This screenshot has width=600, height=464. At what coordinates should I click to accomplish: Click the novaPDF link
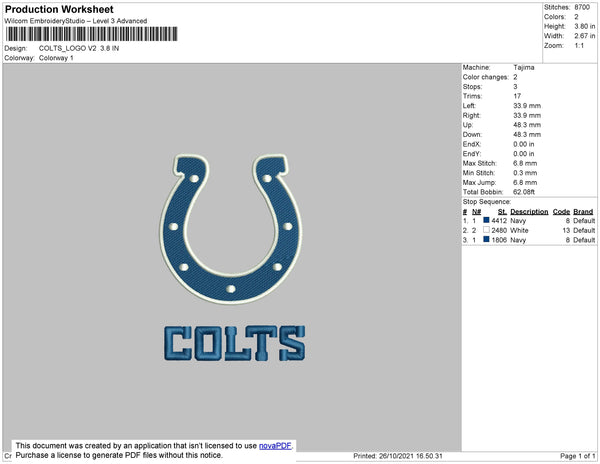tap(275, 446)
